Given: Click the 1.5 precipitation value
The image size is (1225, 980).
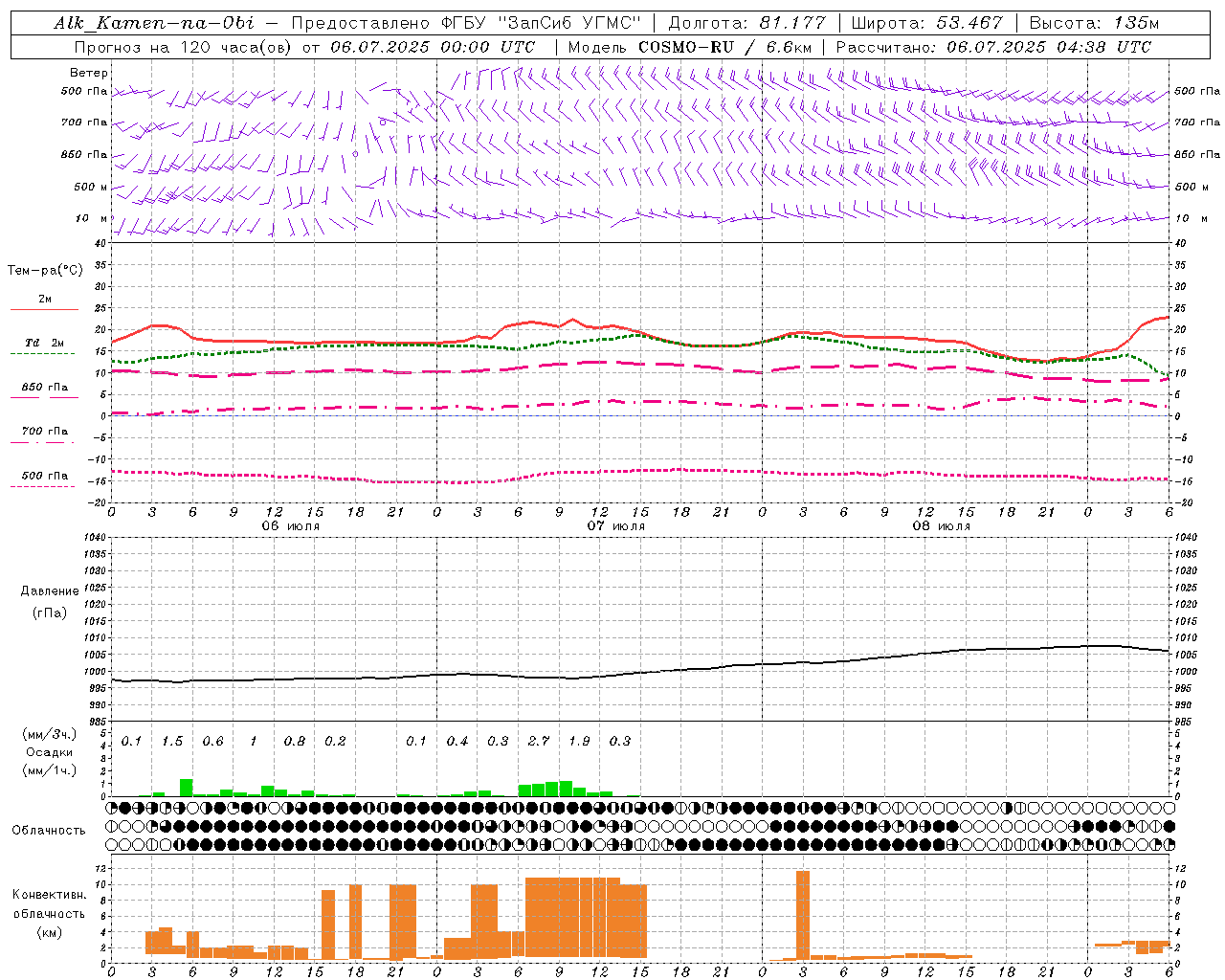Looking at the screenshot, I should tap(172, 742).
